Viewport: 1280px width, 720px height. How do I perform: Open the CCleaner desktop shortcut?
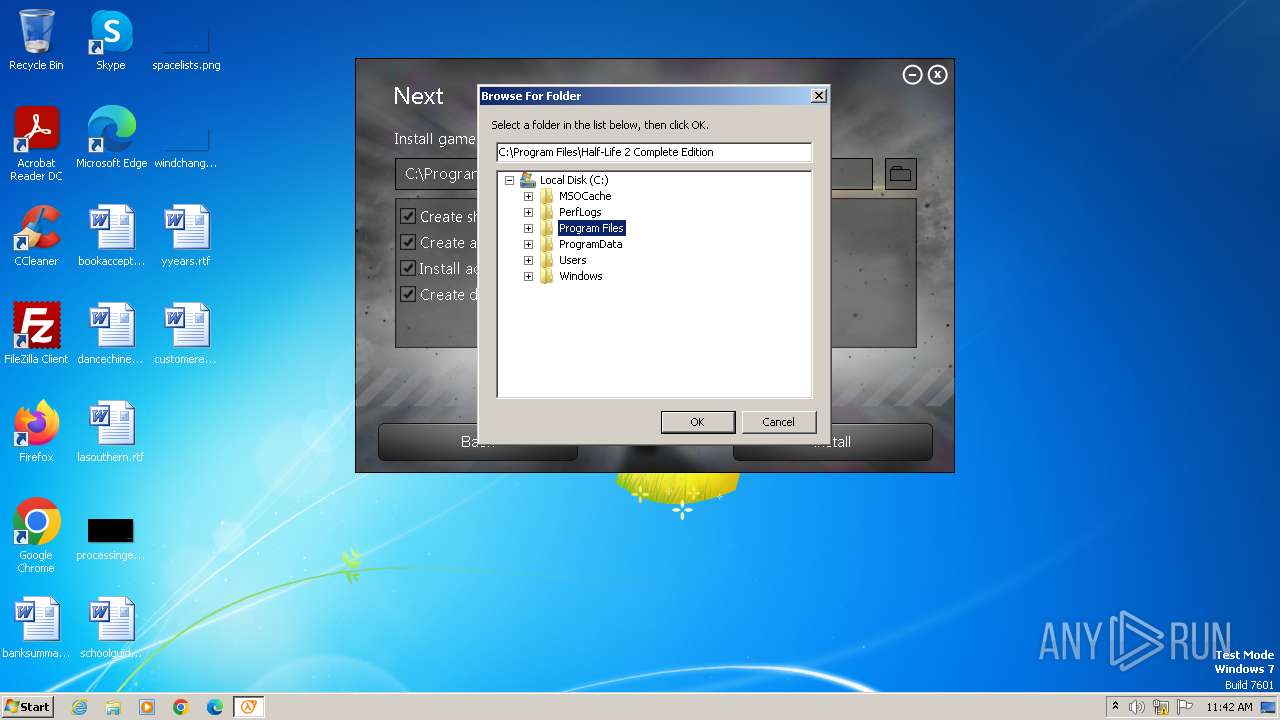(36, 236)
